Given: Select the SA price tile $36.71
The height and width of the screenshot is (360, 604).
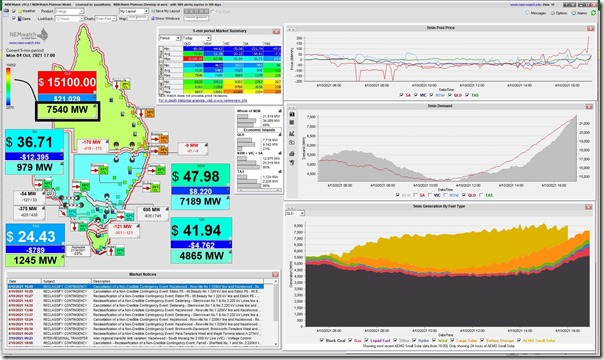Looking at the screenshot, I should click(x=34, y=142).
